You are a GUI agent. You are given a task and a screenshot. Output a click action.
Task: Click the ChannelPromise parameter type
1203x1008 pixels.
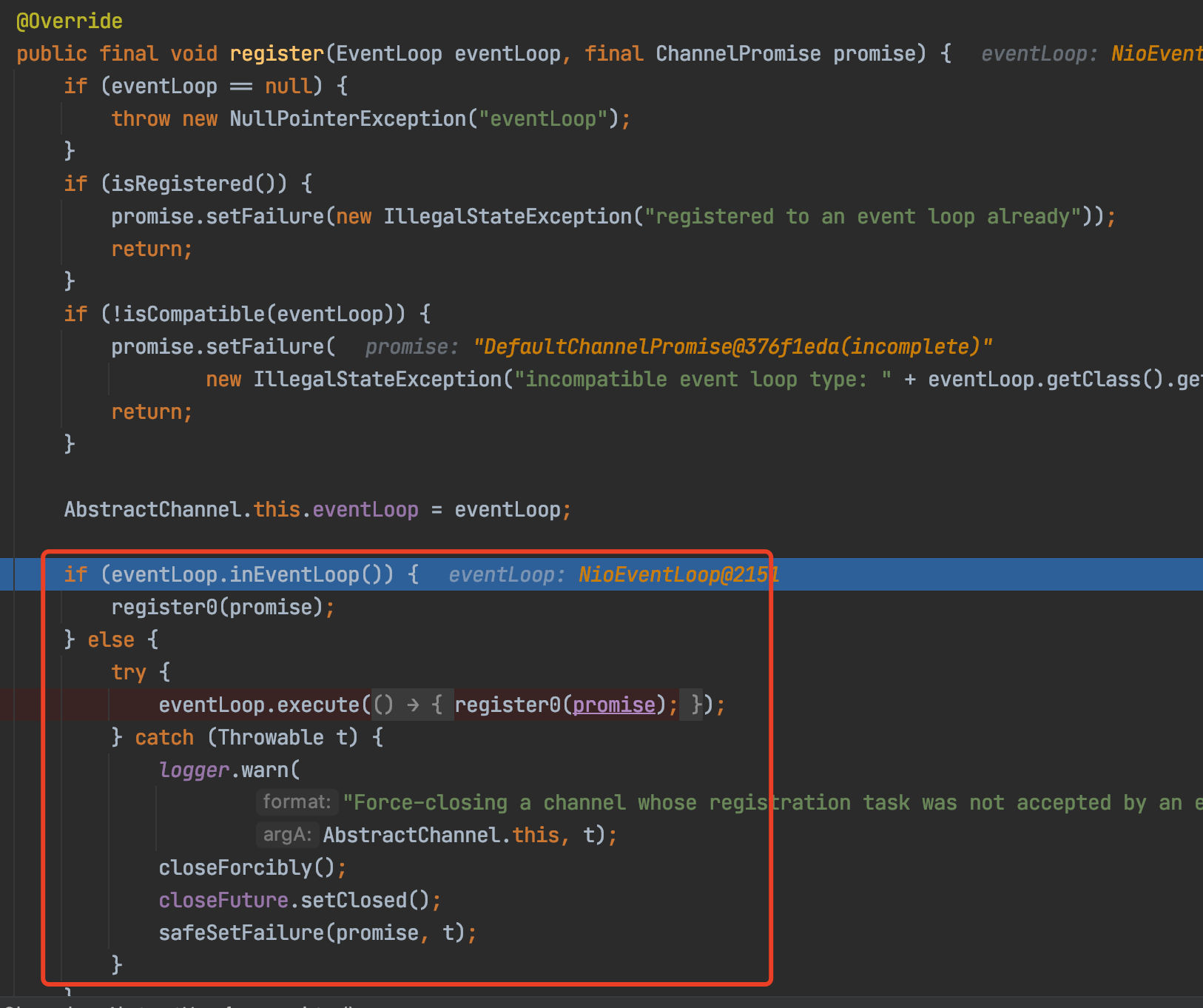point(738,53)
